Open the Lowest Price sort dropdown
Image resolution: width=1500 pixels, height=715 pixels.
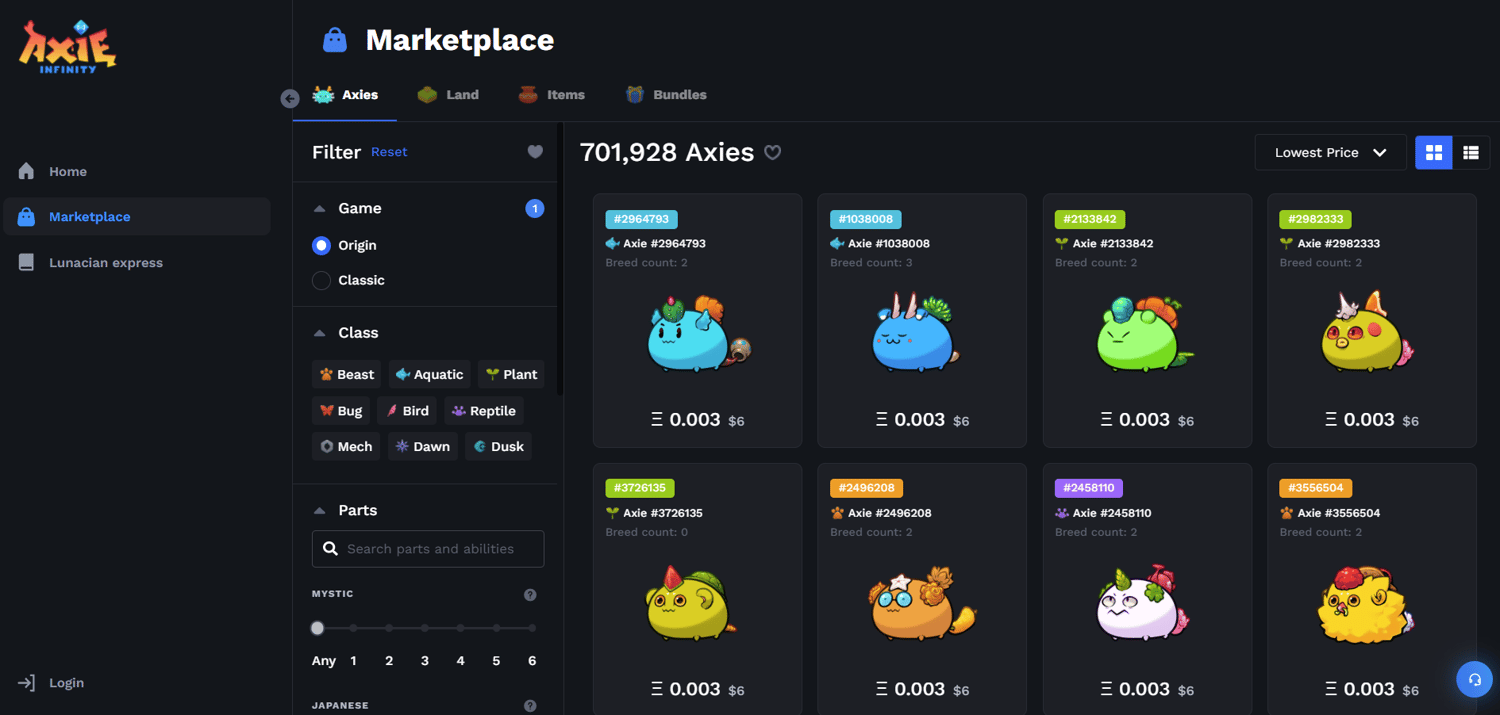(x=1330, y=152)
